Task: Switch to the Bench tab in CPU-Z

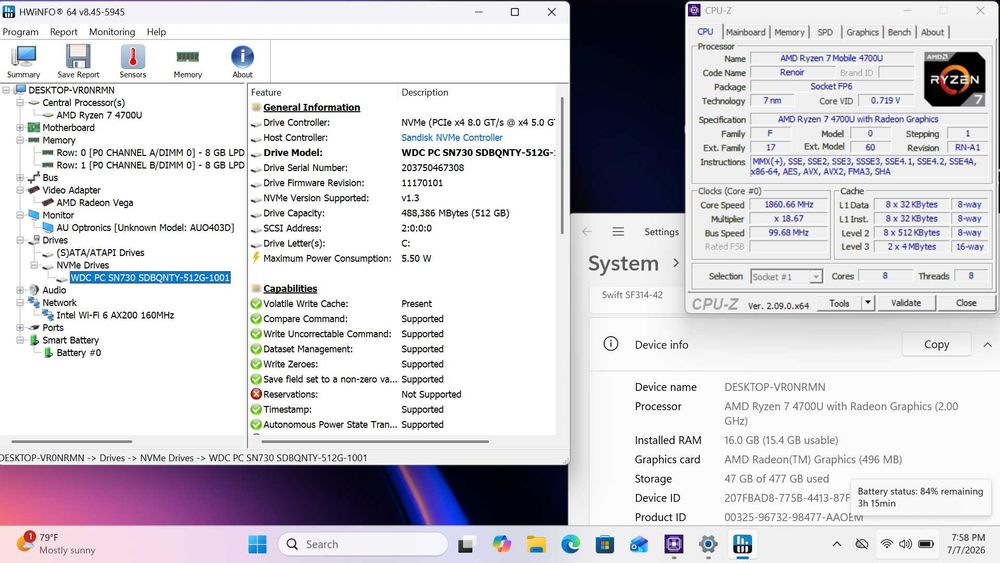Action: coord(899,32)
